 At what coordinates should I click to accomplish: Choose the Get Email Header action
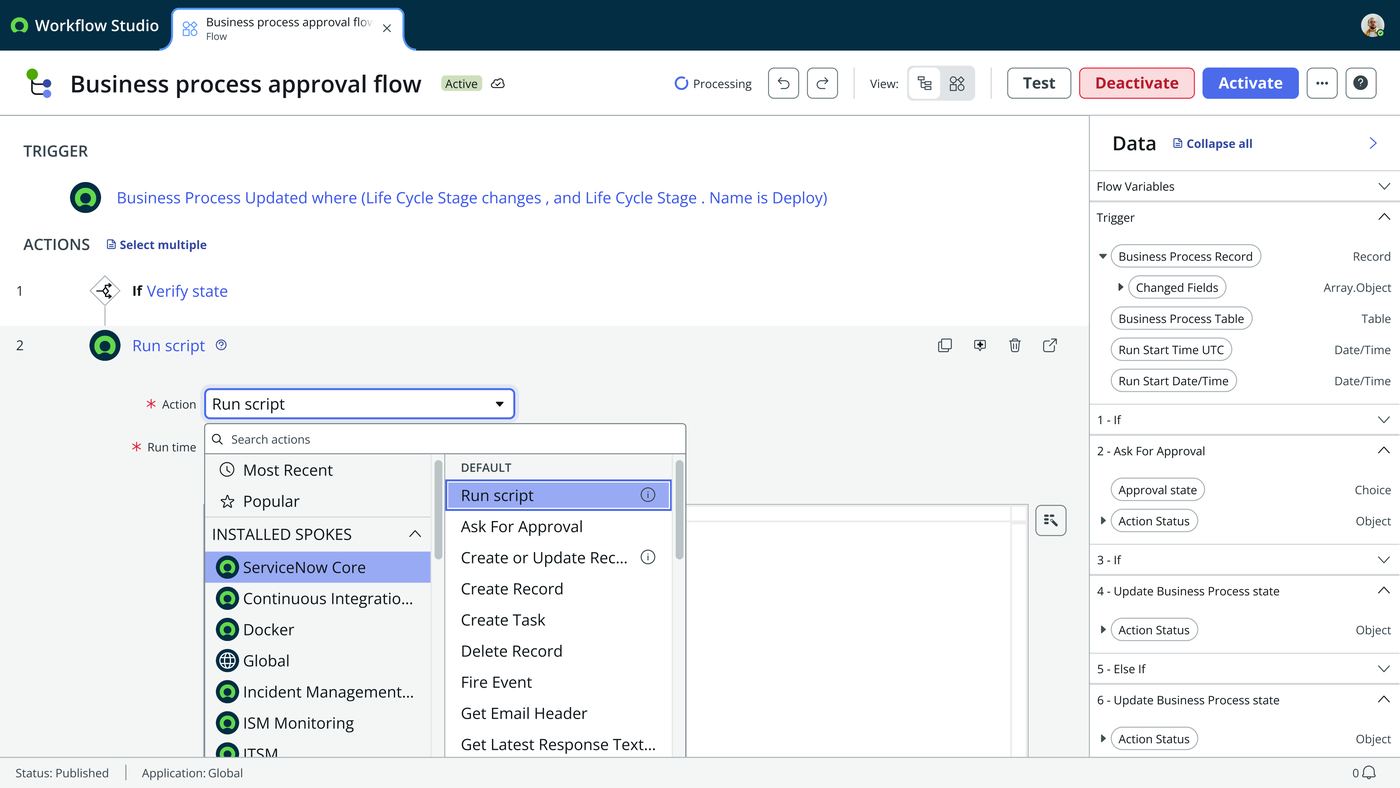558,713
